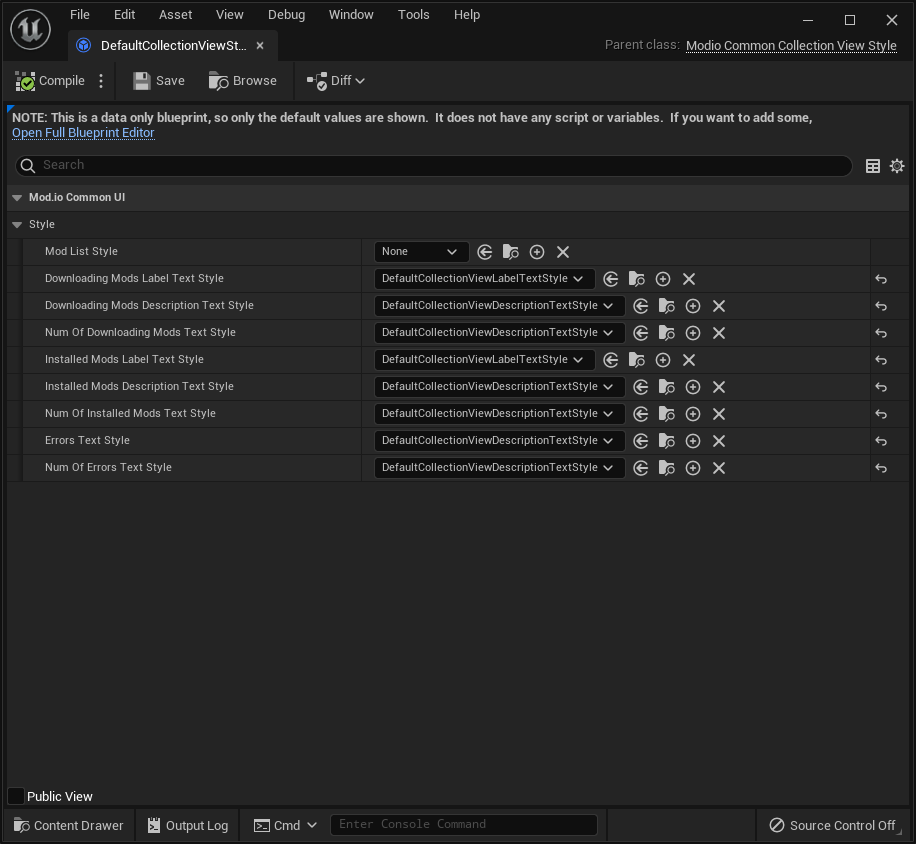Open details view settings gear
The height and width of the screenshot is (844, 916).
pyautogui.click(x=897, y=166)
